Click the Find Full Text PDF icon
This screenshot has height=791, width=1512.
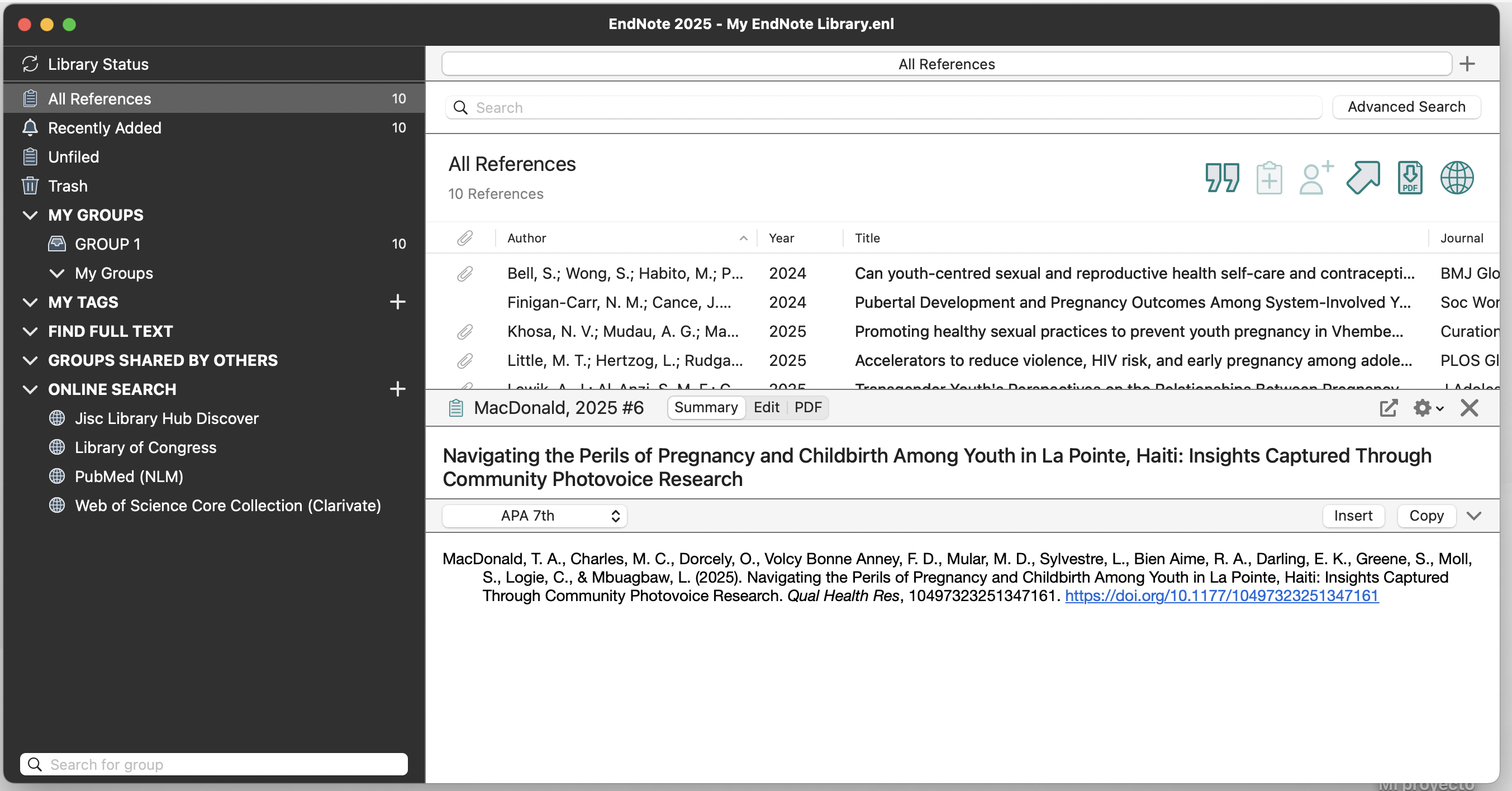(x=1410, y=177)
